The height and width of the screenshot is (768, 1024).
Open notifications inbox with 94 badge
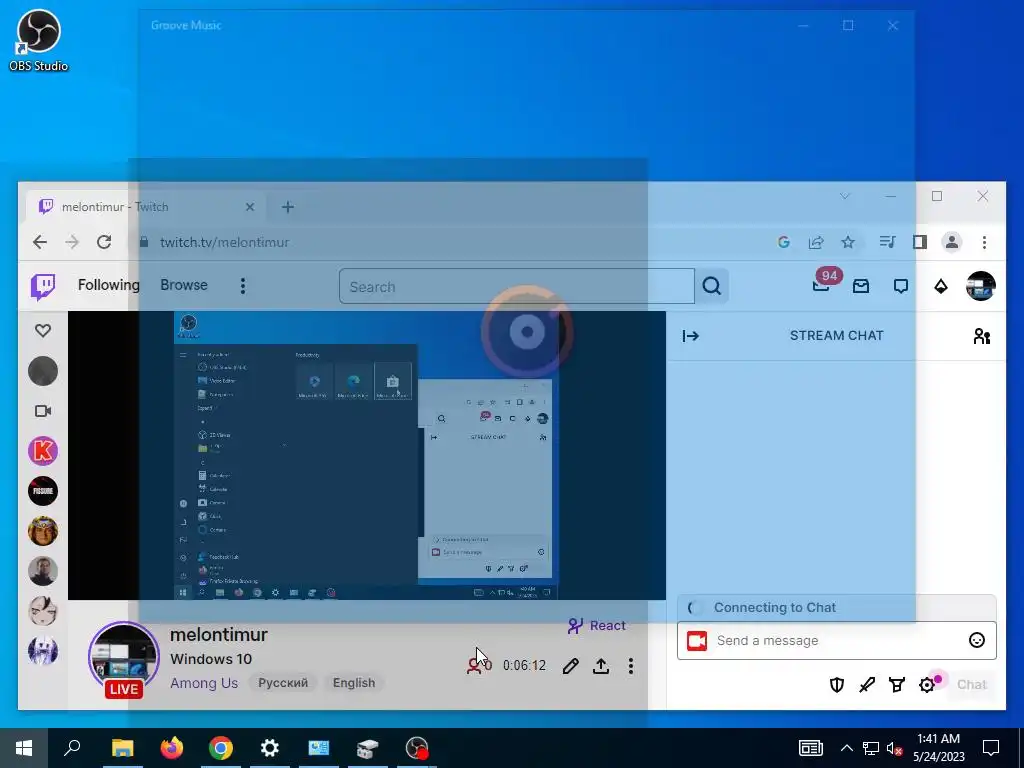822,285
